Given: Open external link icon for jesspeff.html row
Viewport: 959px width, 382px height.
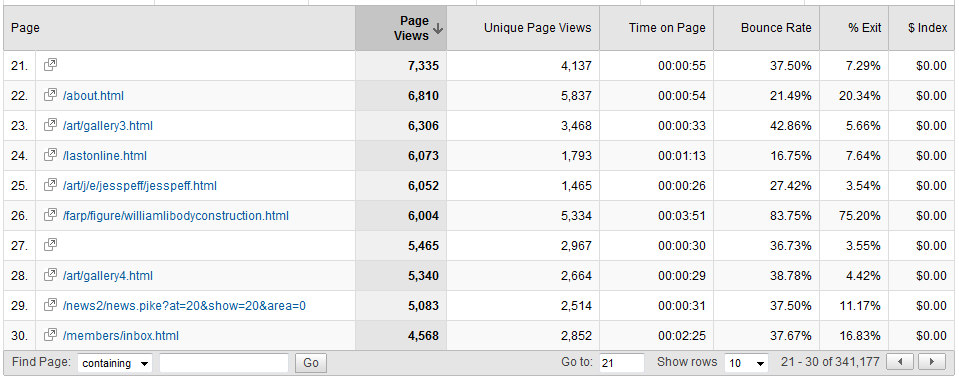Looking at the screenshot, I should (x=51, y=185).
